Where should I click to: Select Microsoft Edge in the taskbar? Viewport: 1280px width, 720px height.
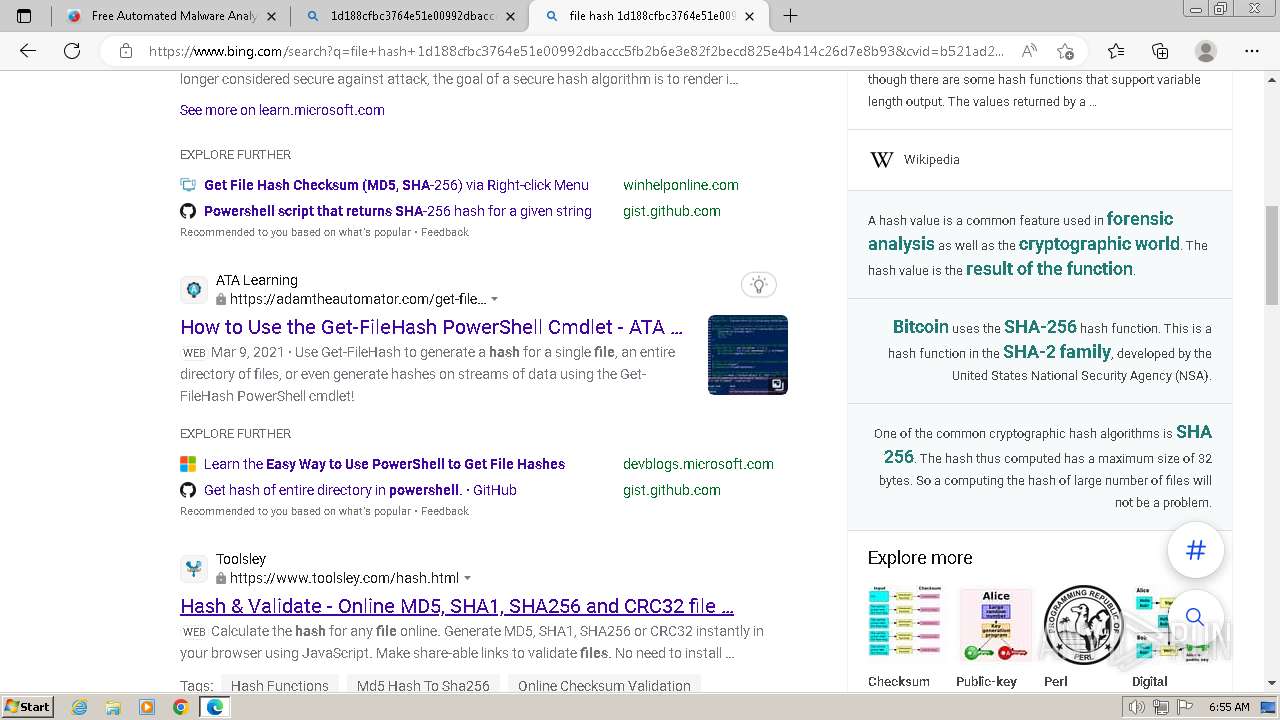[x=214, y=707]
